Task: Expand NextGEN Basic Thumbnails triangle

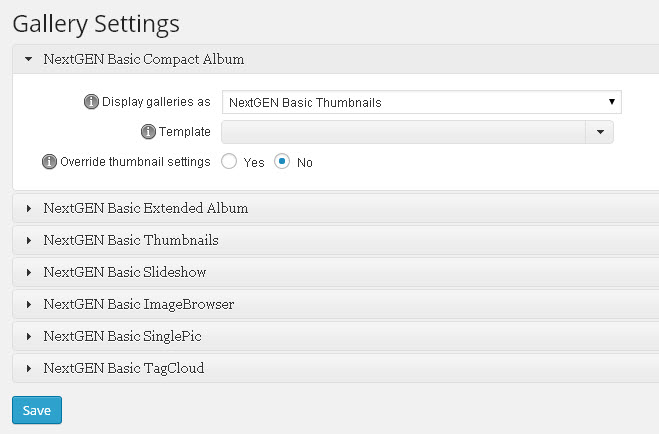Action: (29, 240)
